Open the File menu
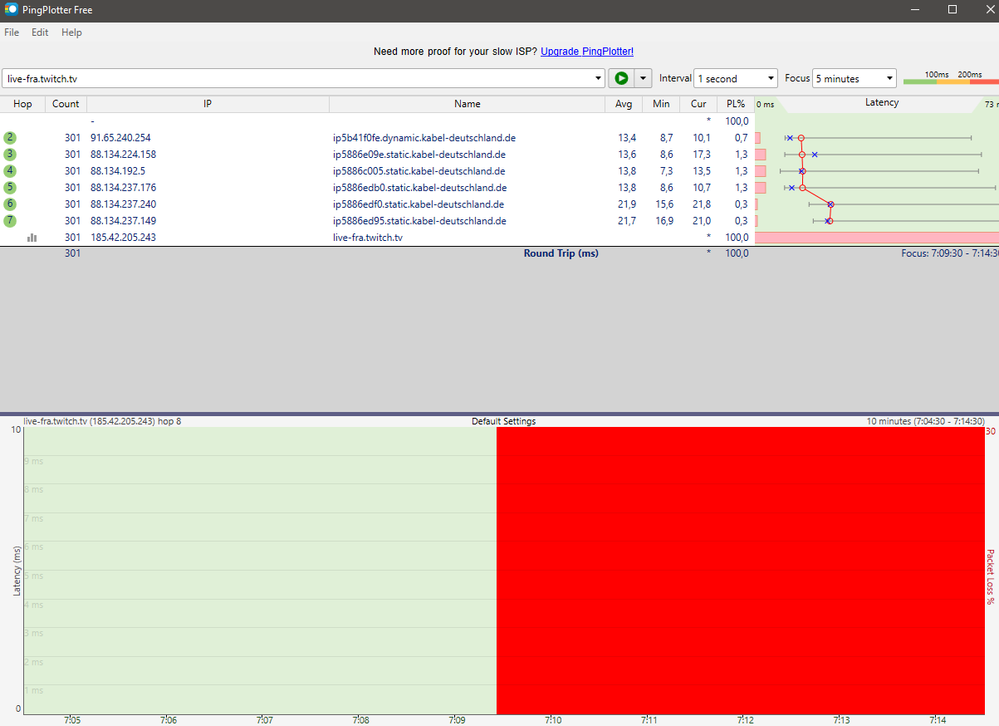The height and width of the screenshot is (726, 999). point(11,32)
